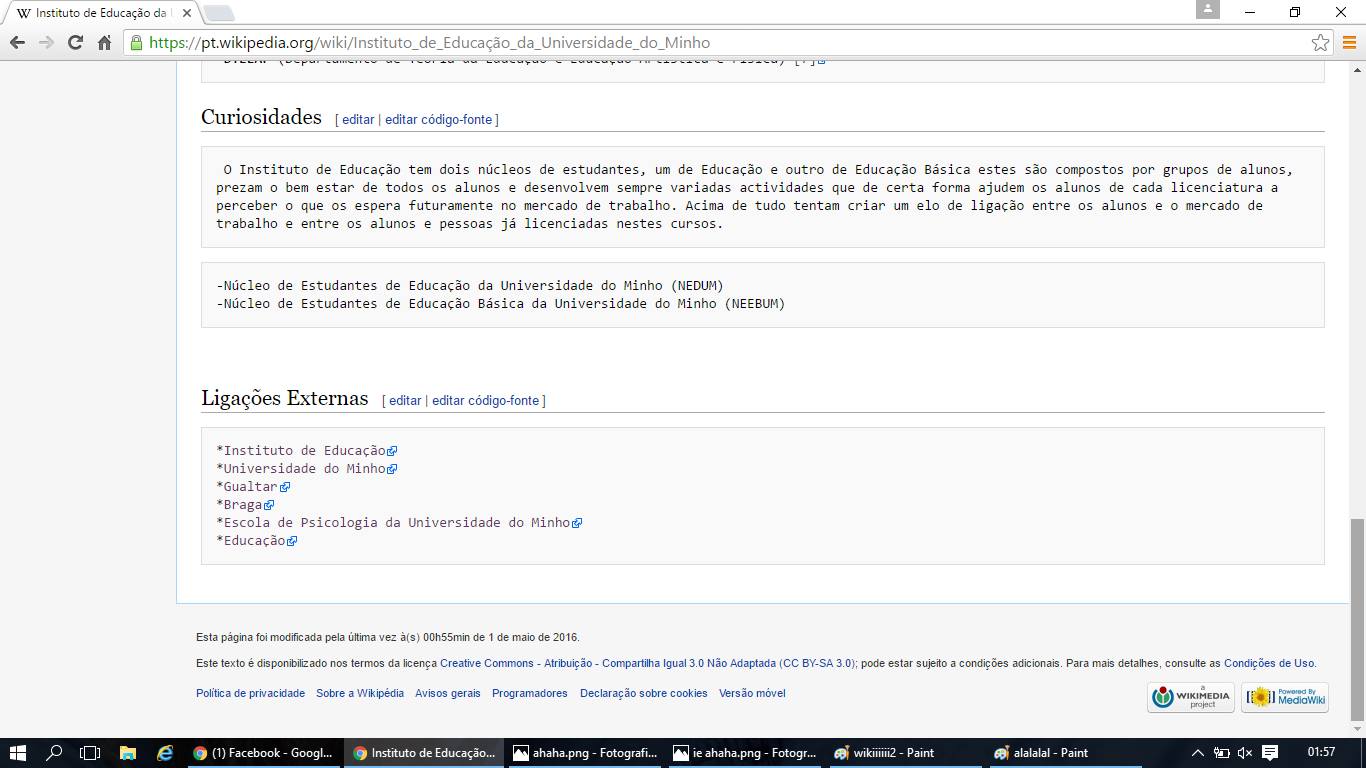Bookmark this page with the star icon
Image resolution: width=1366 pixels, height=768 pixels.
(x=1320, y=42)
